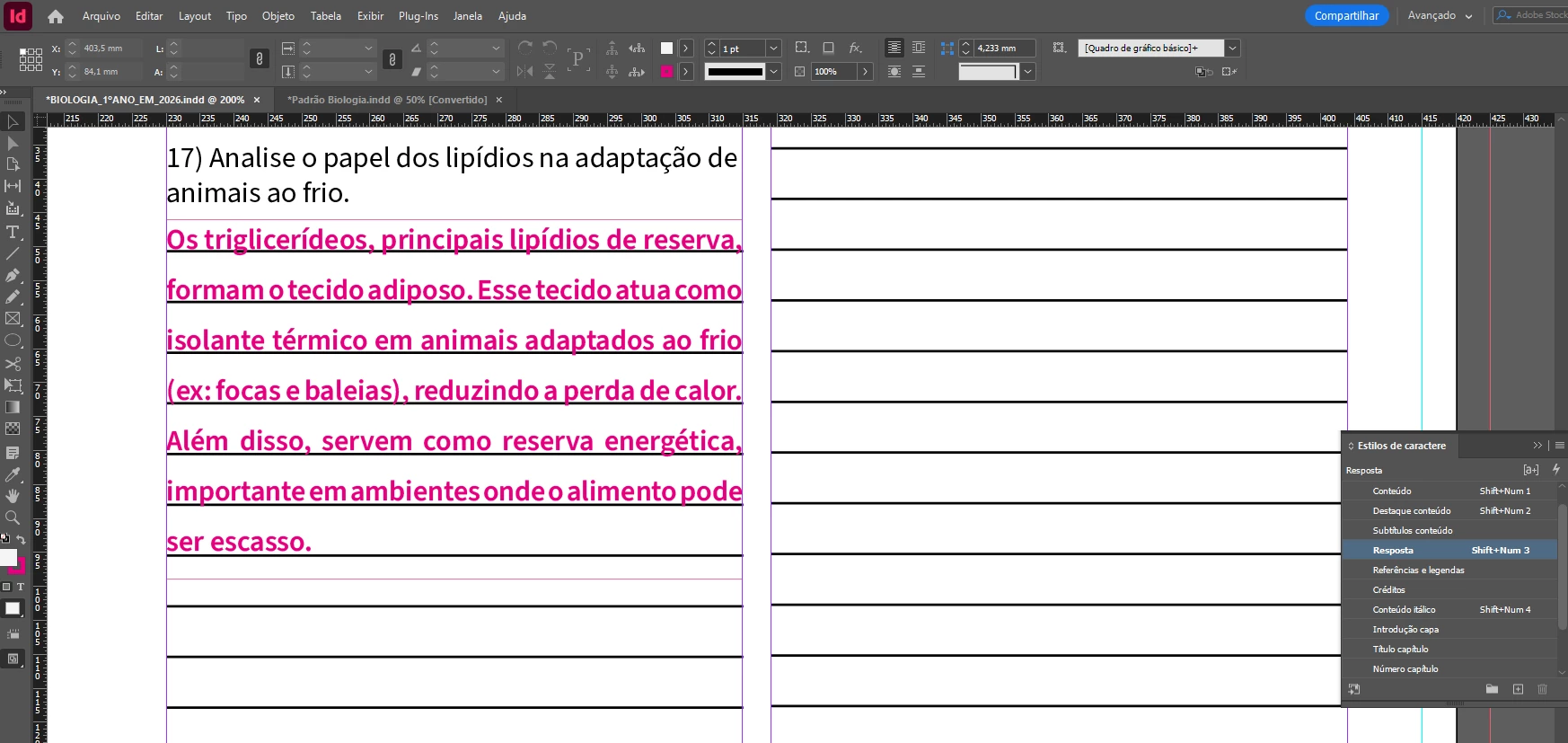
Task: Go to the InDesign Home screen
Action: 56,16
